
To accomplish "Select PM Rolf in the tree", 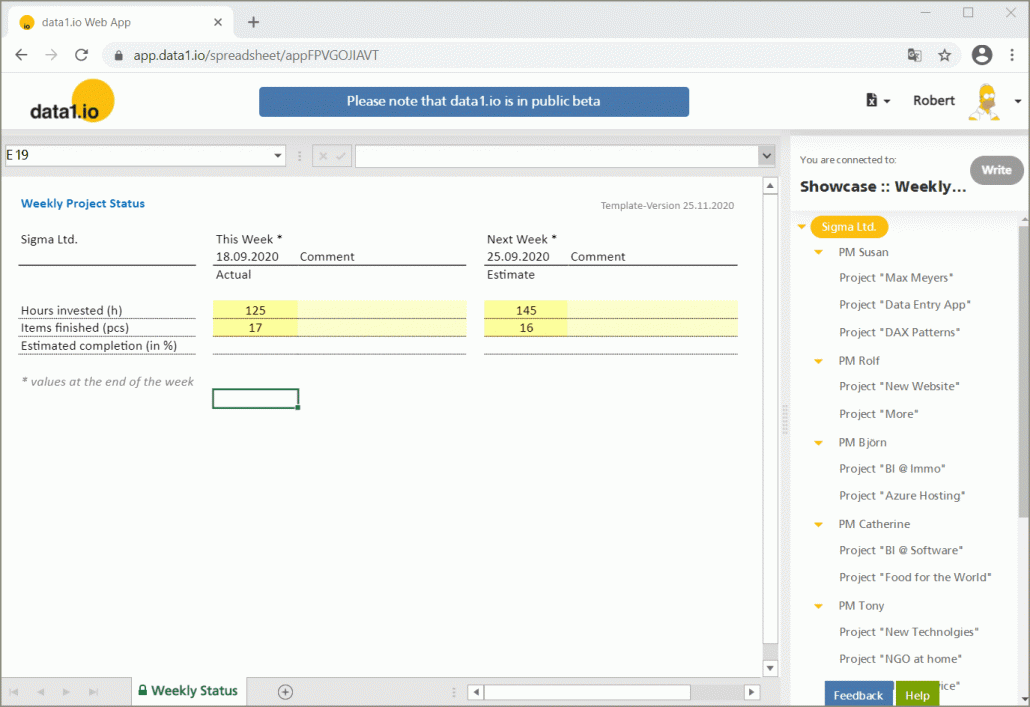I will point(859,361).
